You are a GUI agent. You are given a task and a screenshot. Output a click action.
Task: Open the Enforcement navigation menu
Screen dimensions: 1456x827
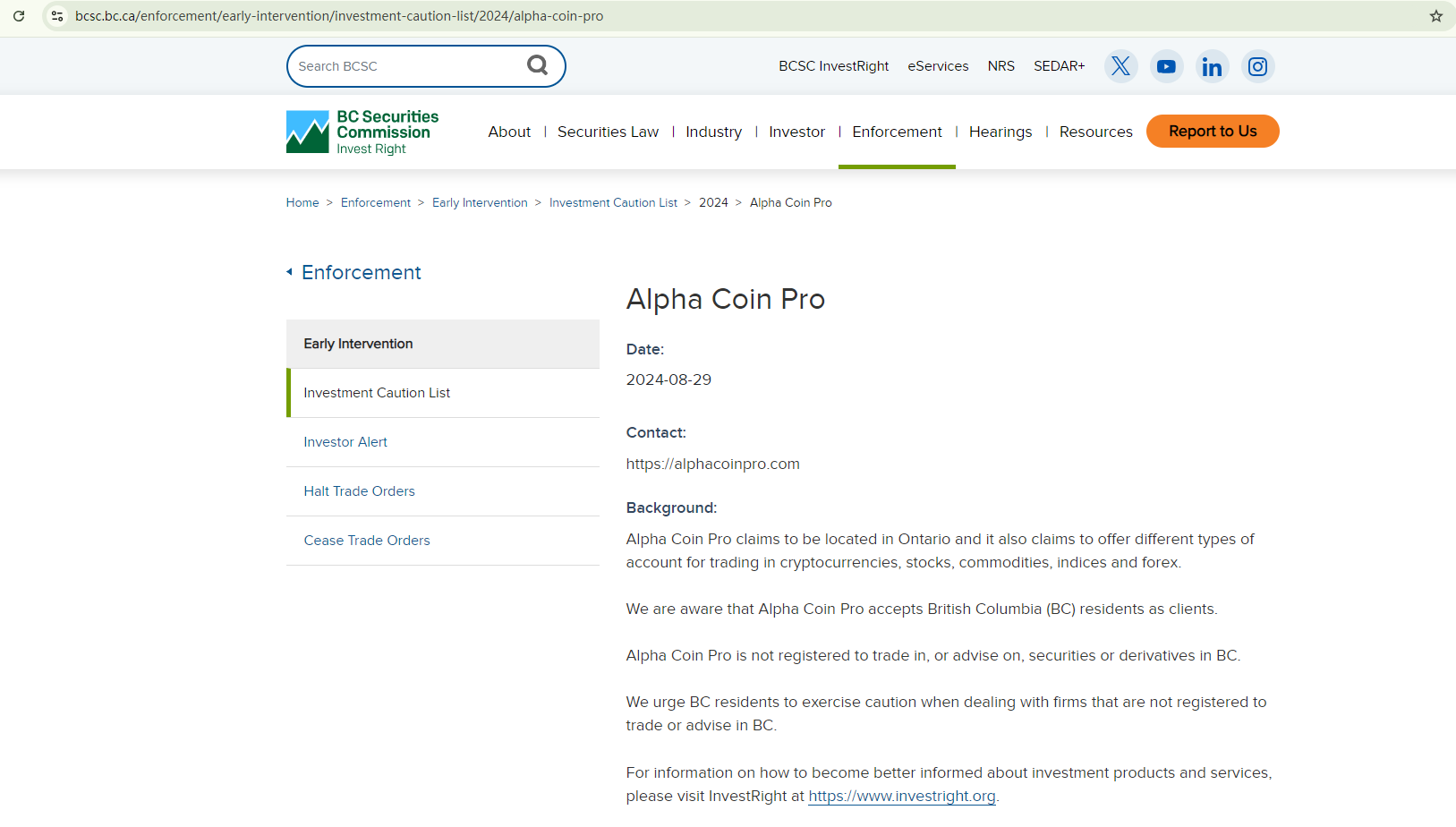pyautogui.click(x=897, y=132)
